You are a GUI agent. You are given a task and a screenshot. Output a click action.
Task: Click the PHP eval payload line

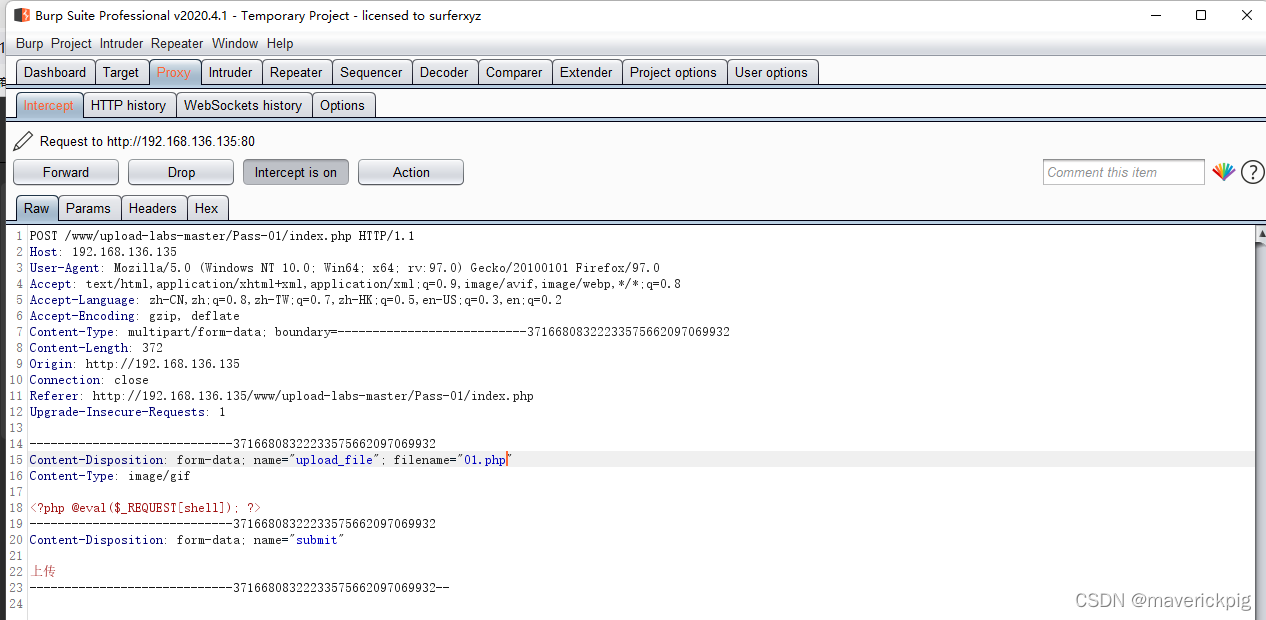(x=145, y=508)
